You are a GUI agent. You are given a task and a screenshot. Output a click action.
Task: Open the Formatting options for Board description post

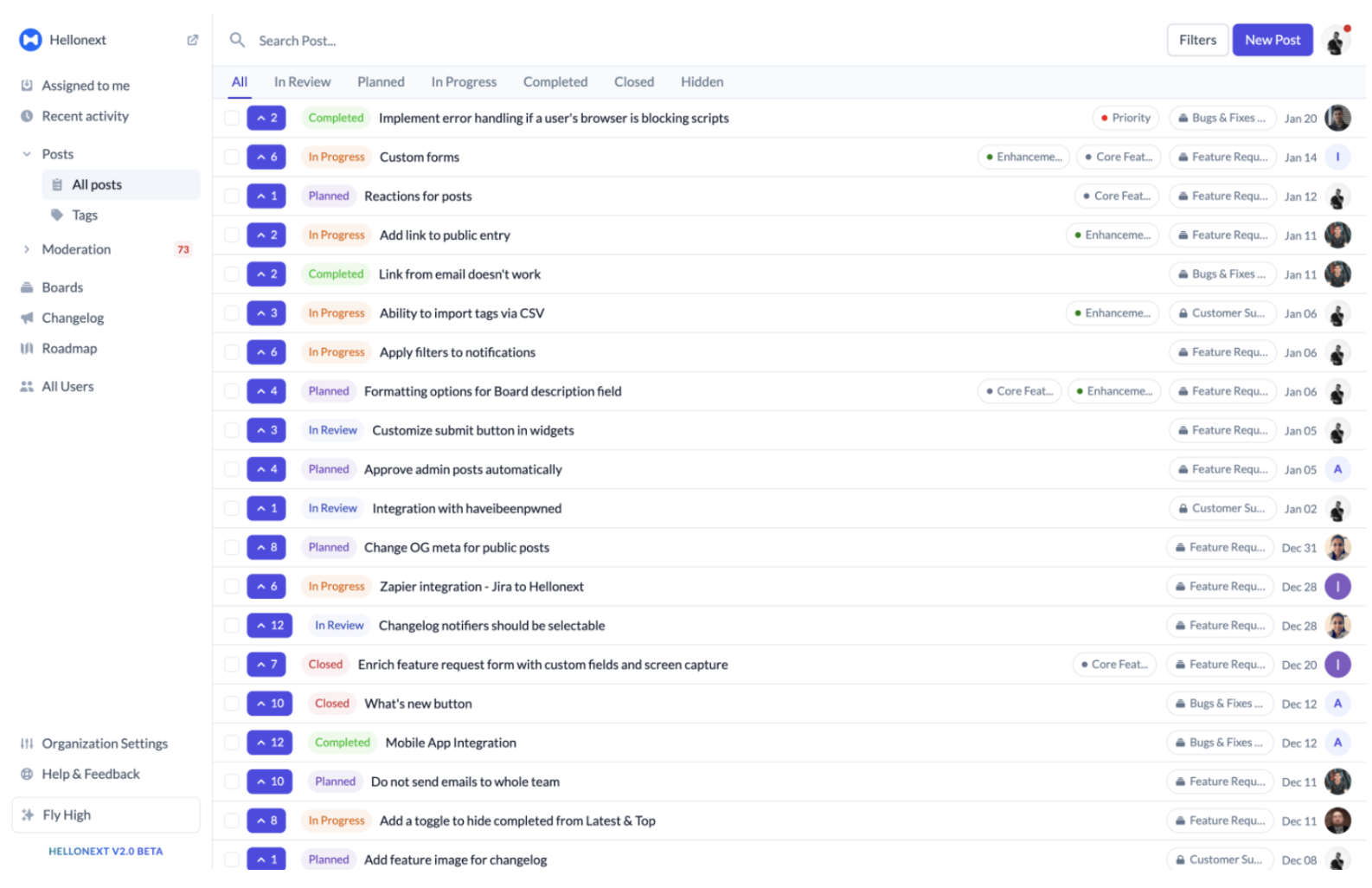point(492,391)
